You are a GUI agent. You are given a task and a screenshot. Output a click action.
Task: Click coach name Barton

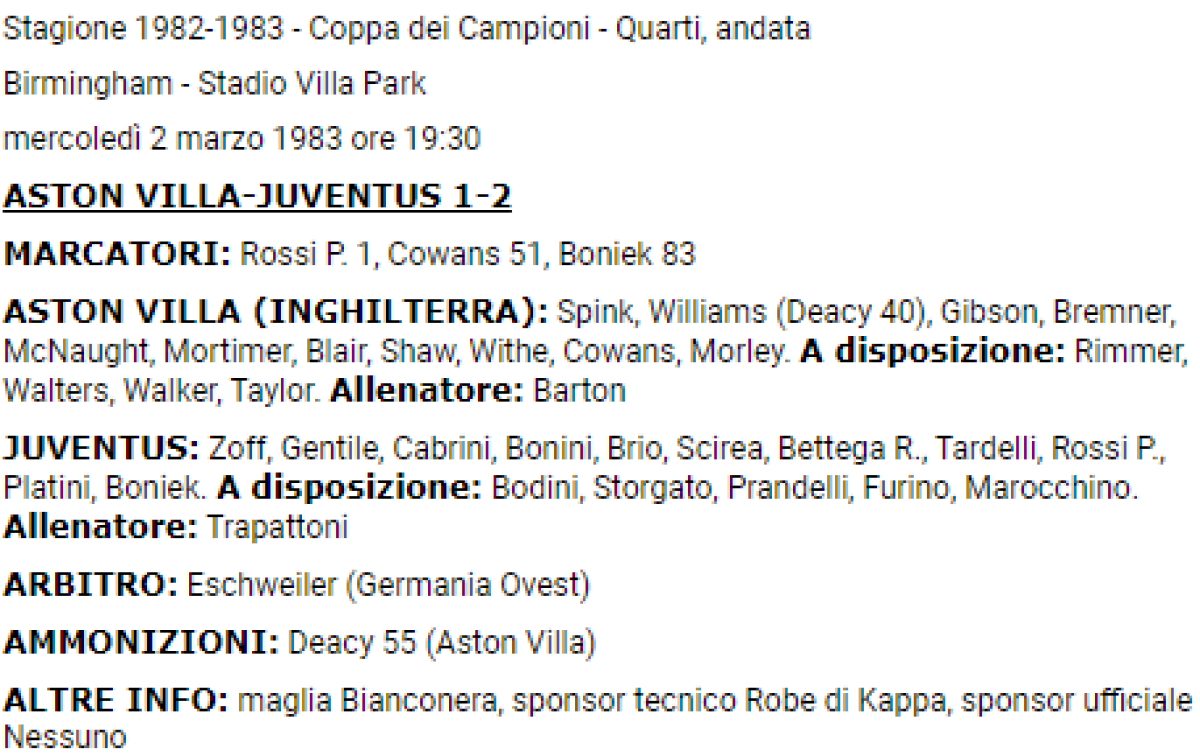pyautogui.click(x=579, y=390)
